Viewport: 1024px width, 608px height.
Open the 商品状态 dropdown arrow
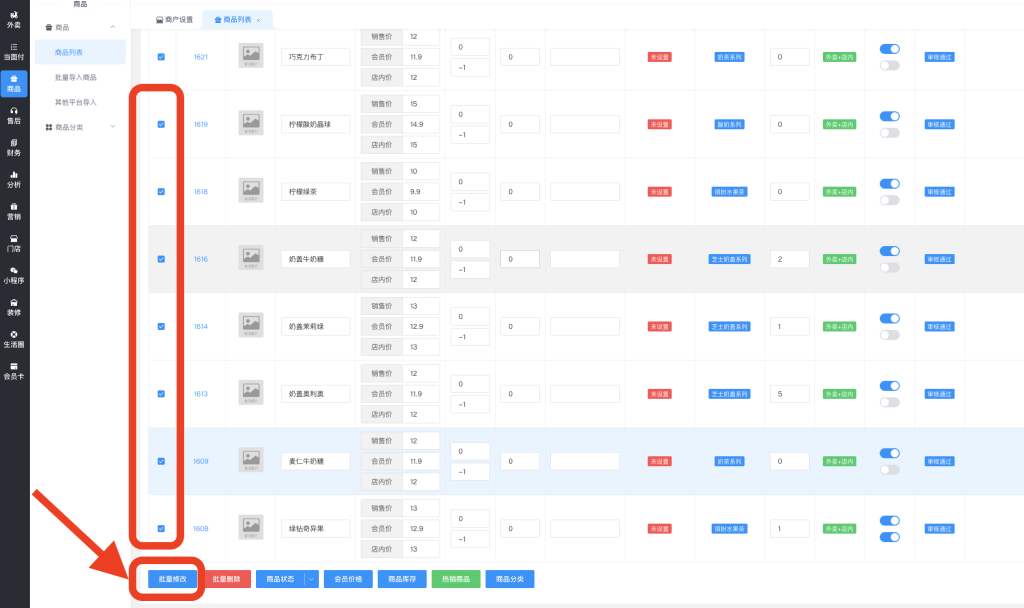point(311,578)
